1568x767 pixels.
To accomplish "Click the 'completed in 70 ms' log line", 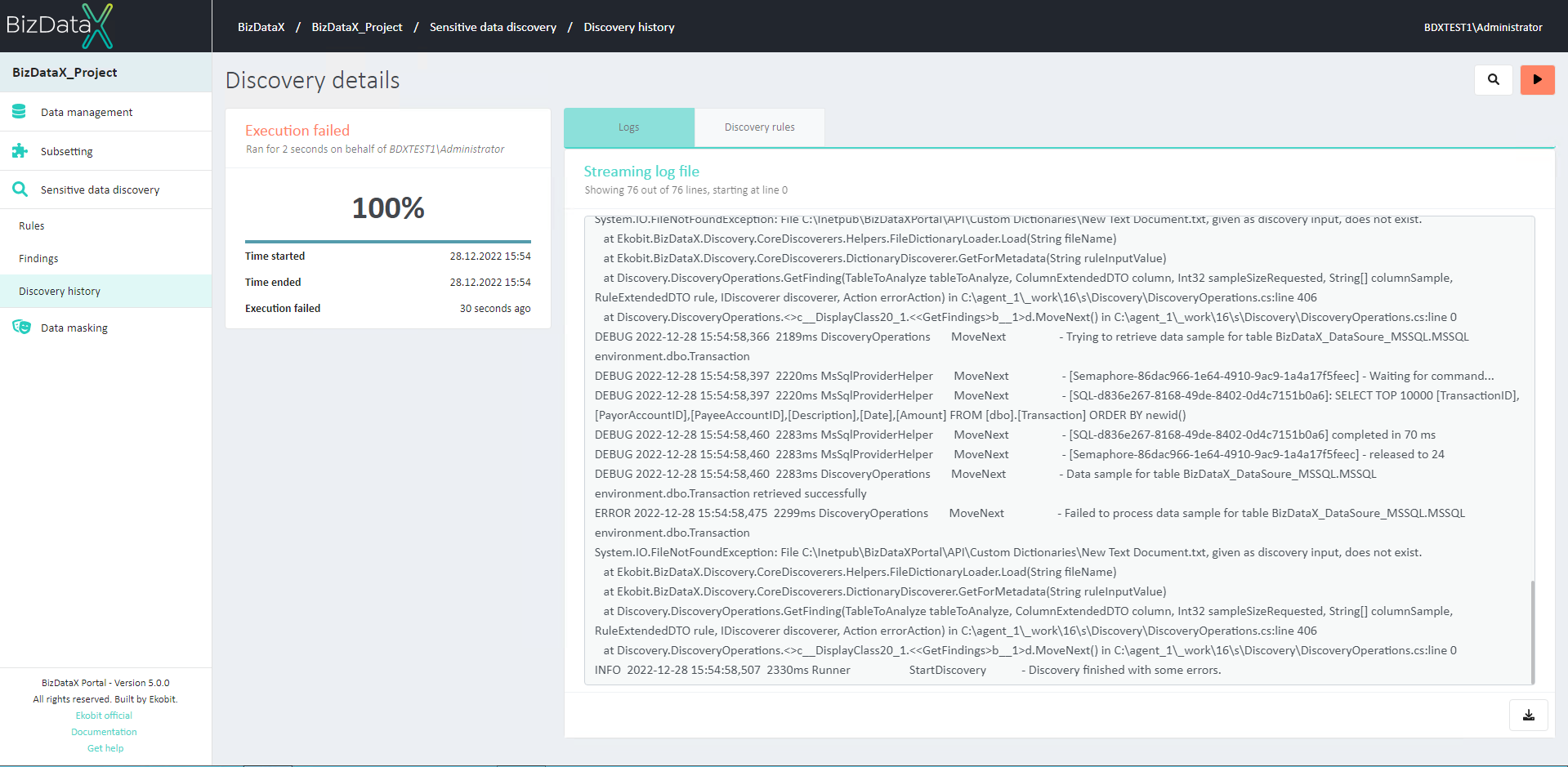I will click(x=1015, y=435).
